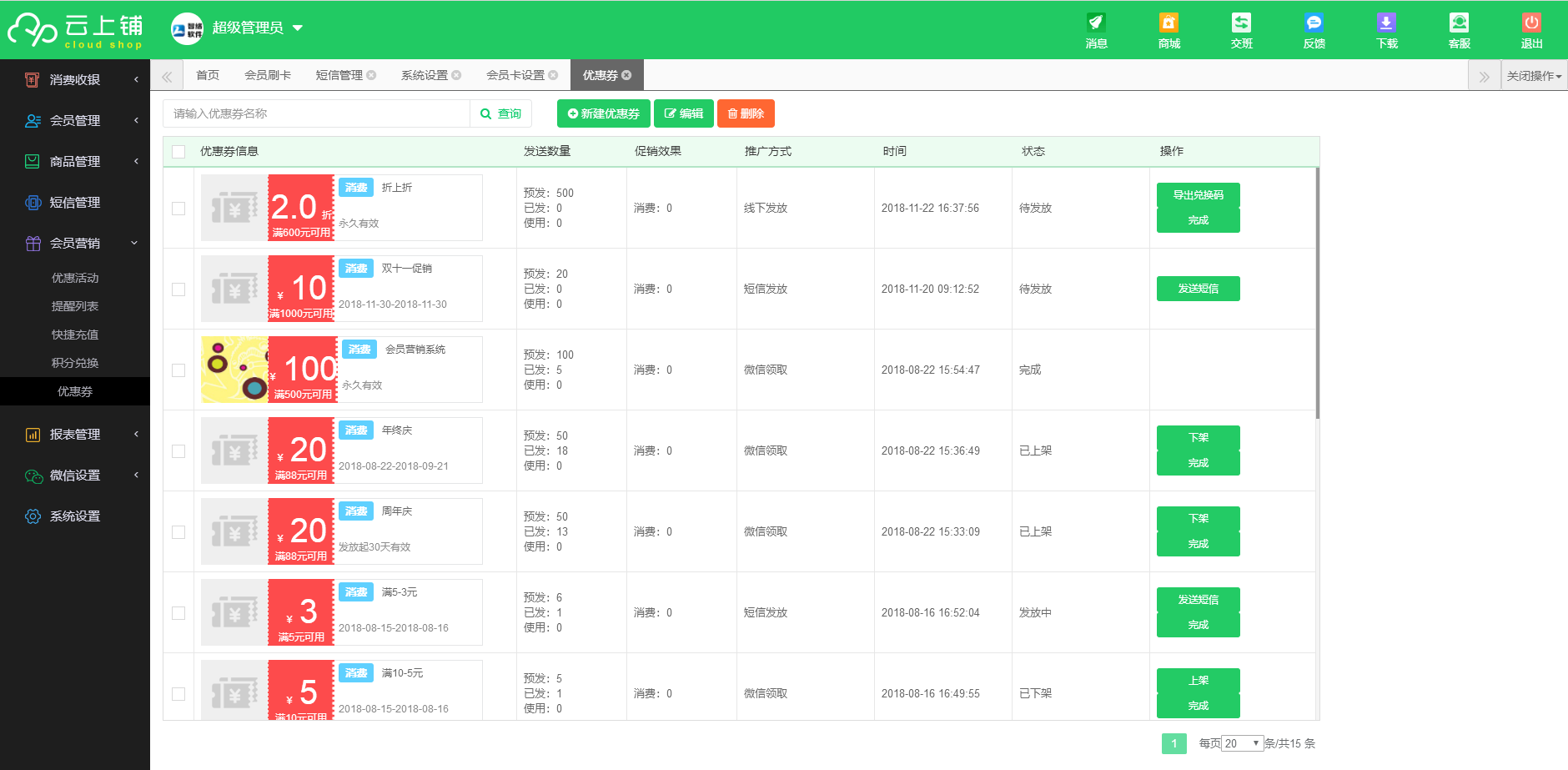This screenshot has height=770, width=1568.
Task: Click the 微信设置 WeChat icon
Action: (x=33, y=476)
